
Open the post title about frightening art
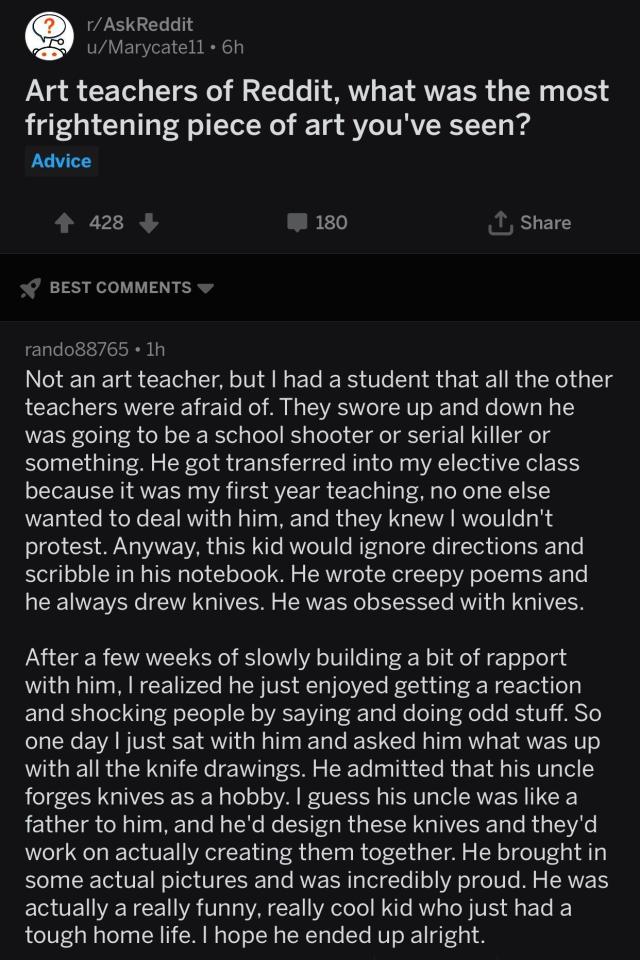[x=316, y=107]
